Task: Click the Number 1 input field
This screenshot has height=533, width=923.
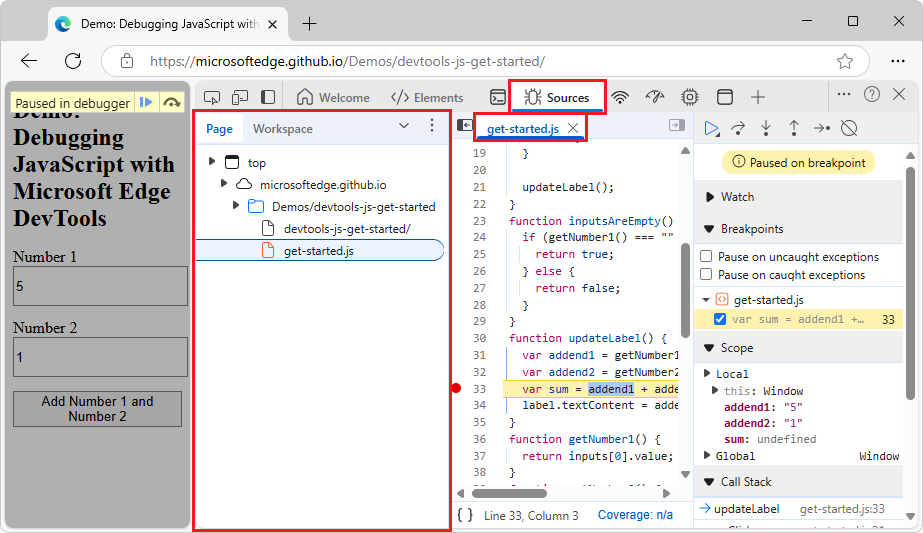Action: 101,286
